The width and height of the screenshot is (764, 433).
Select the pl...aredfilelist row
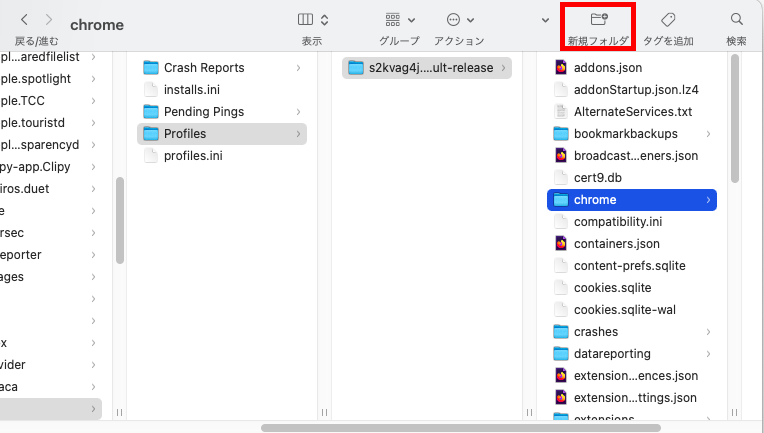click(51, 57)
